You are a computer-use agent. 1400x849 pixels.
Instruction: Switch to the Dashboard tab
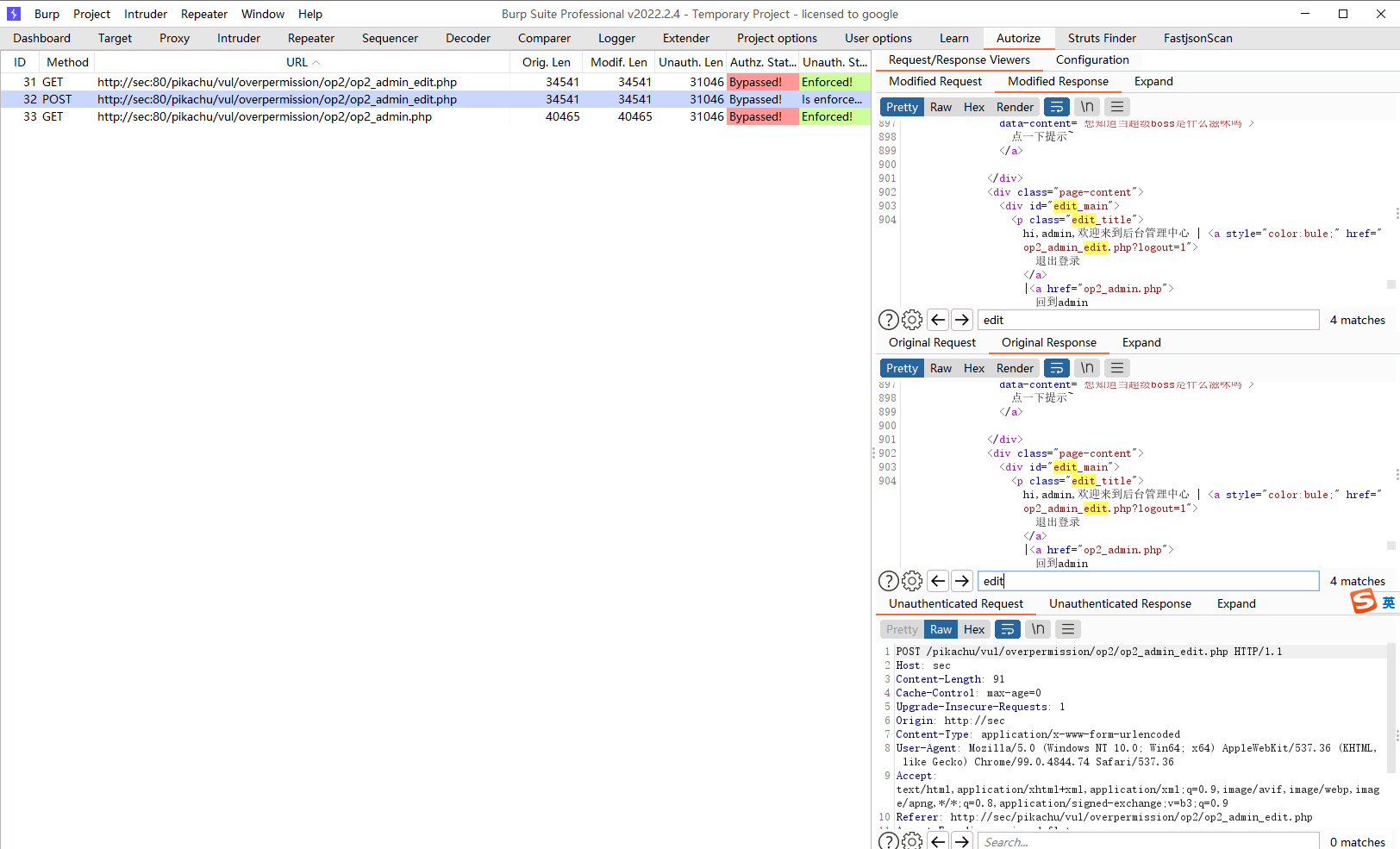41,38
